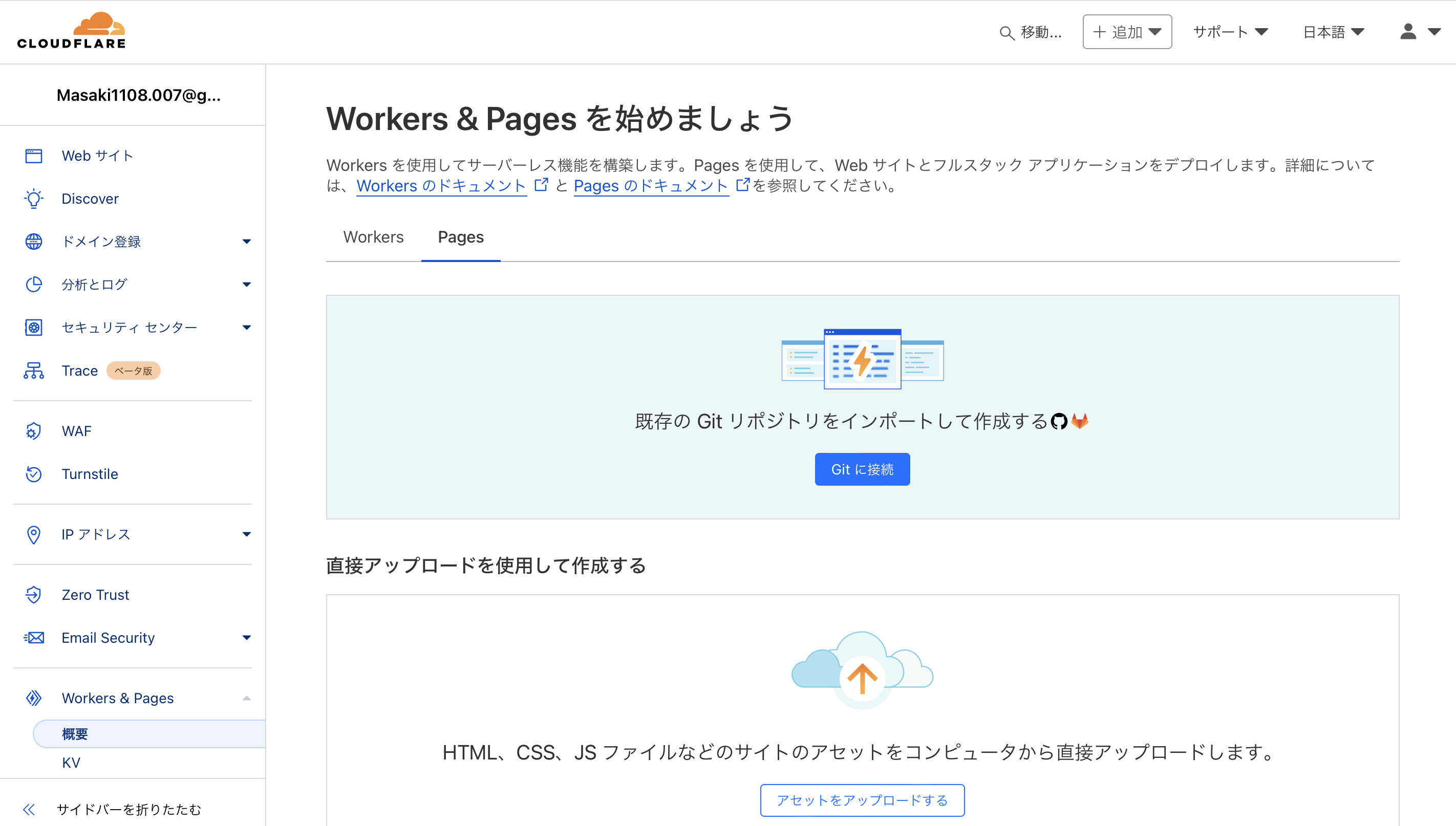The height and width of the screenshot is (826, 1456).
Task: Click external link icon after Pages のドキュメント
Action: tap(742, 185)
